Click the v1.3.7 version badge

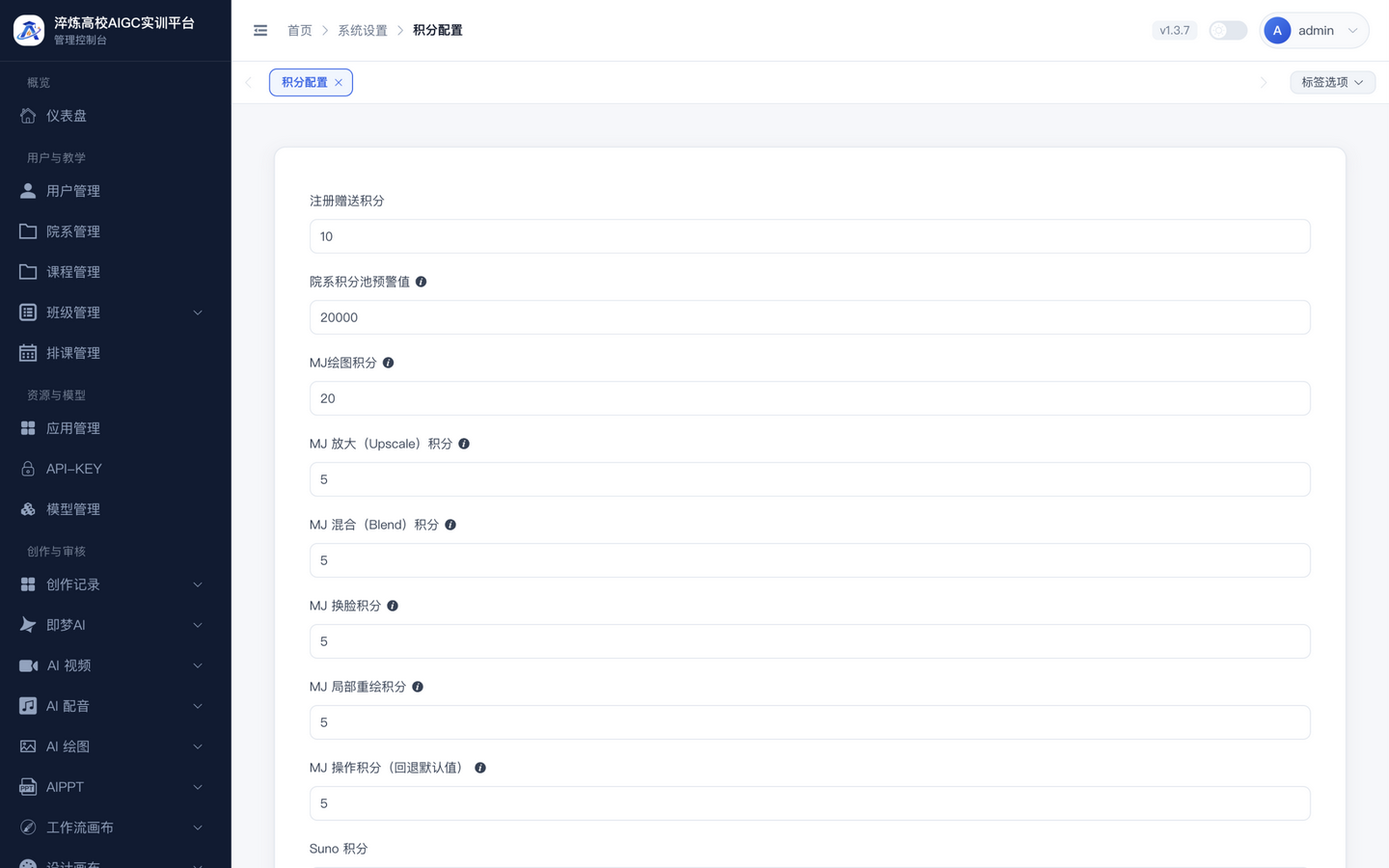pyautogui.click(x=1174, y=31)
